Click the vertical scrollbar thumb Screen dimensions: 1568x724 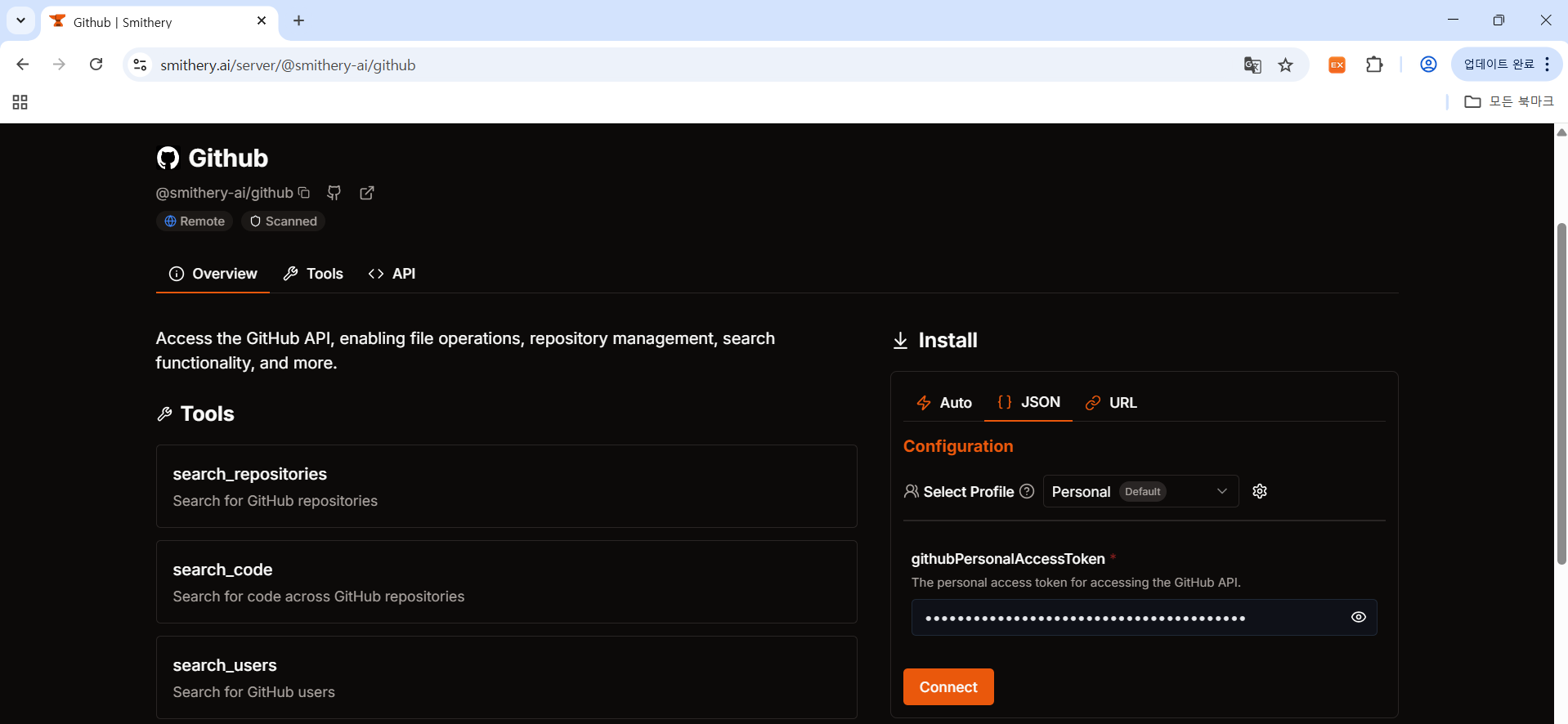pos(1561,392)
